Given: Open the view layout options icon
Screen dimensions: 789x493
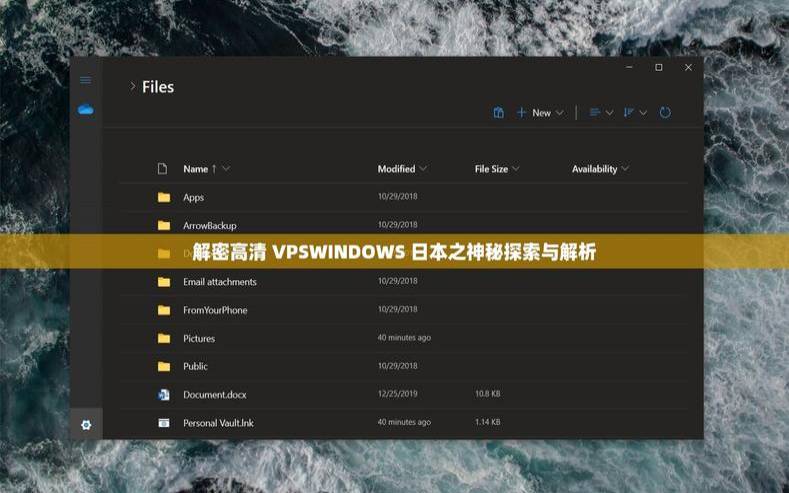Looking at the screenshot, I should tap(595, 113).
